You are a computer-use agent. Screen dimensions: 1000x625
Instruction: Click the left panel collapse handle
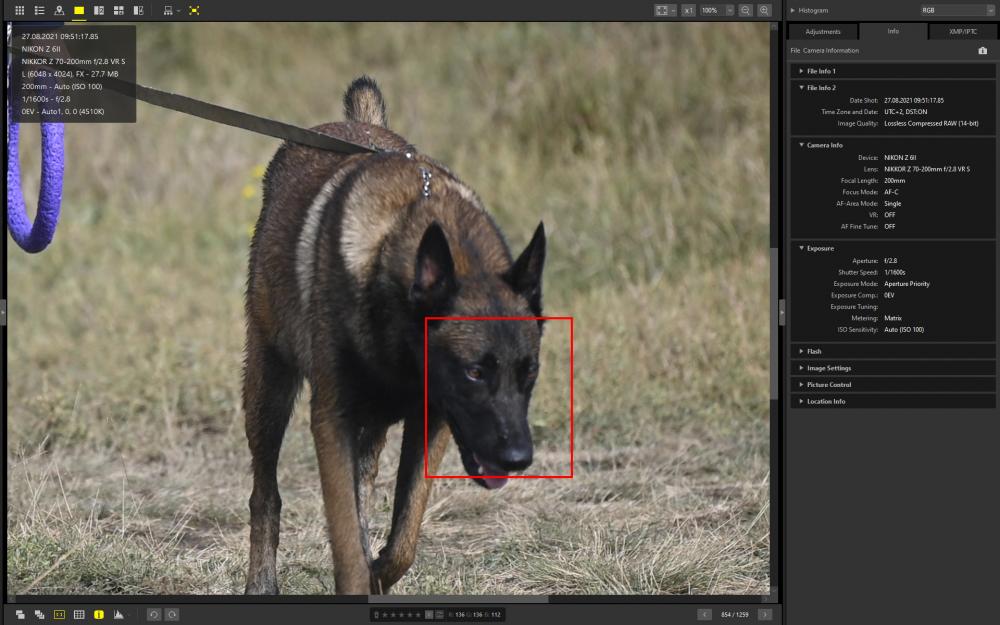pyautogui.click(x=3, y=312)
